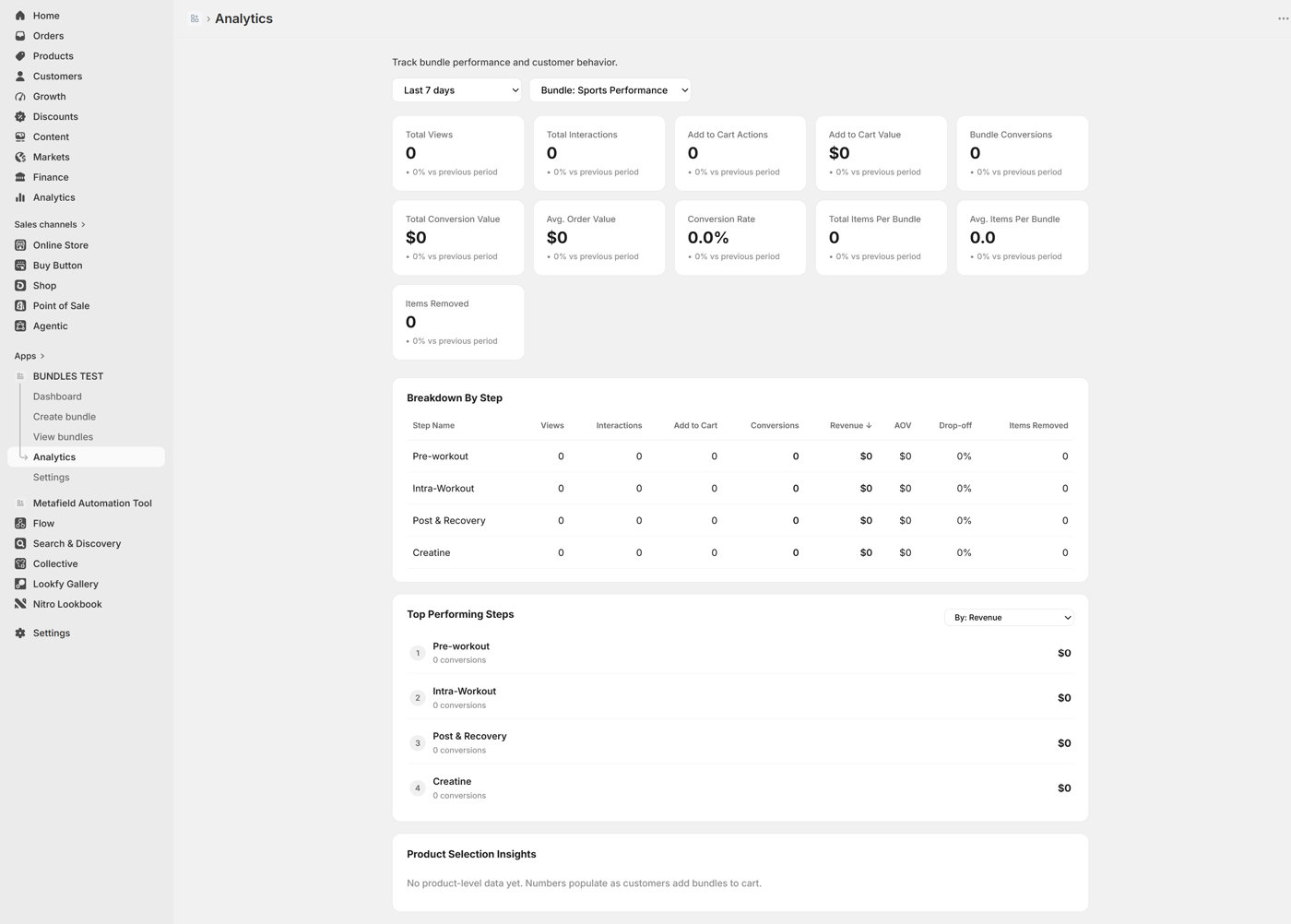Click the Total Views metric card
The width and height of the screenshot is (1291, 924).
(x=458, y=153)
